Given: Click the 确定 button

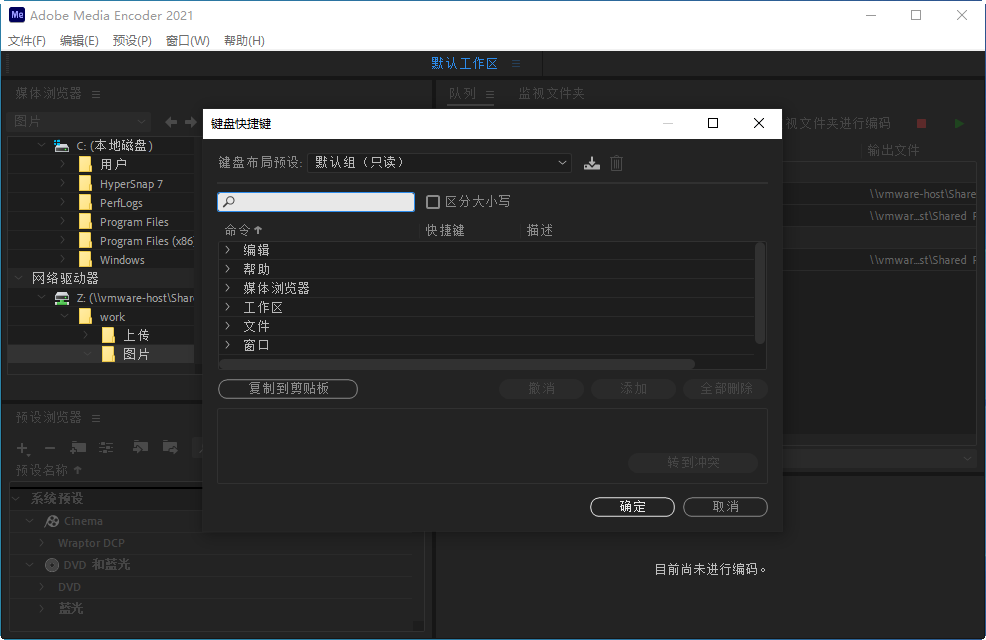Looking at the screenshot, I should 632,507.
